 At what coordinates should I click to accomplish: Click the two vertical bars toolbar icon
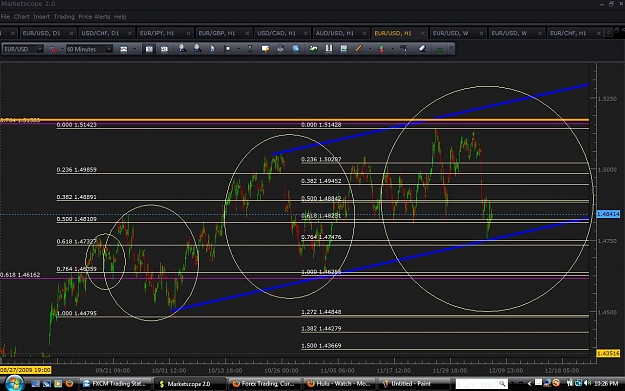click(x=329, y=49)
